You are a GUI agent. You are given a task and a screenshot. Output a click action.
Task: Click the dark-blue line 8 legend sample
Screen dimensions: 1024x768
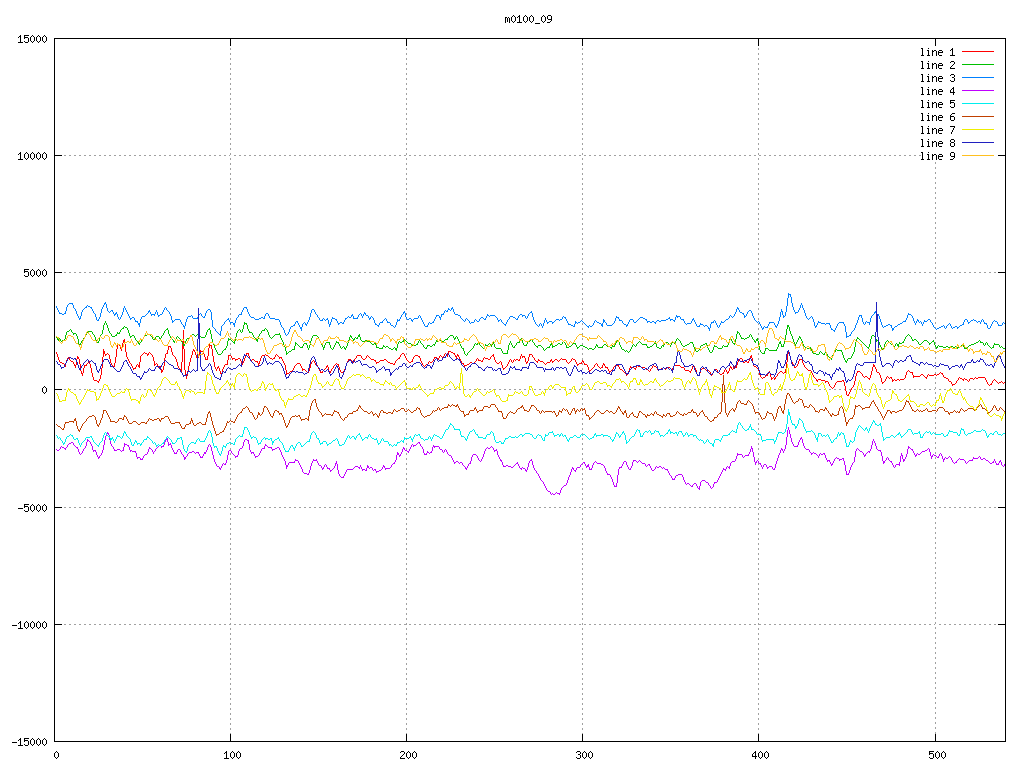(978, 142)
